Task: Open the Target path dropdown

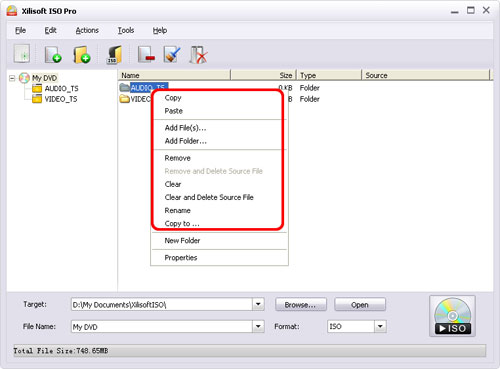Action: 258,304
